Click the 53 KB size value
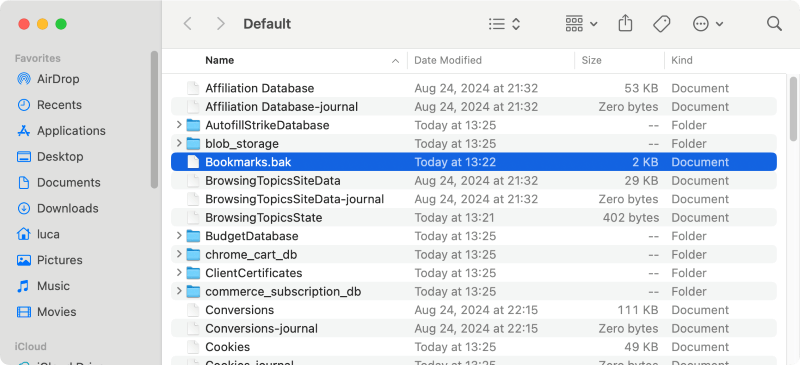Screen dimensions: 800x365 point(641,88)
